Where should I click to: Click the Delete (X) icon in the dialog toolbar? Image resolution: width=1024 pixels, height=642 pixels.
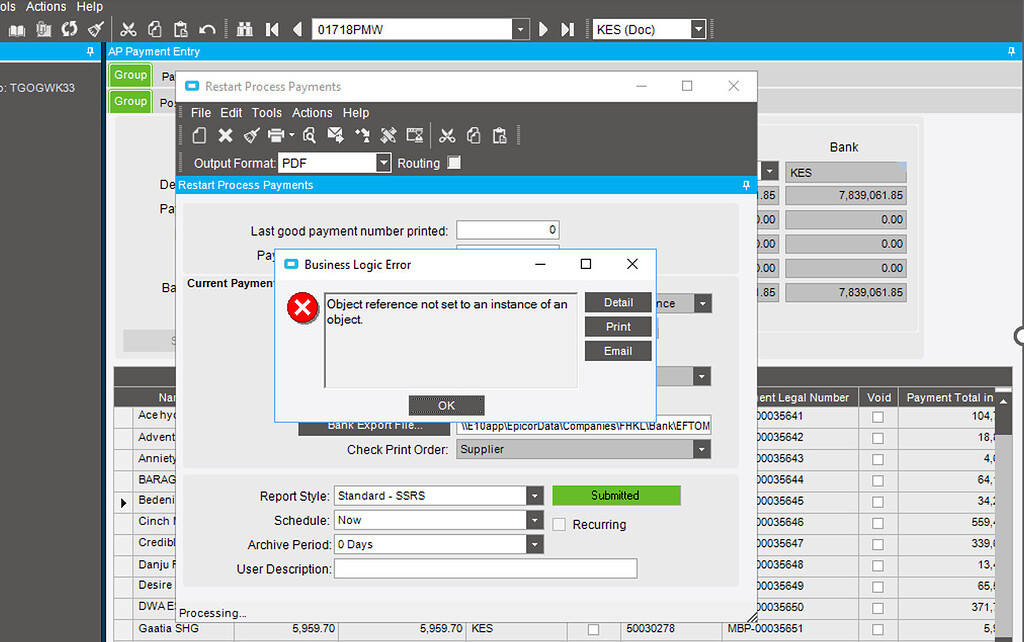click(224, 135)
